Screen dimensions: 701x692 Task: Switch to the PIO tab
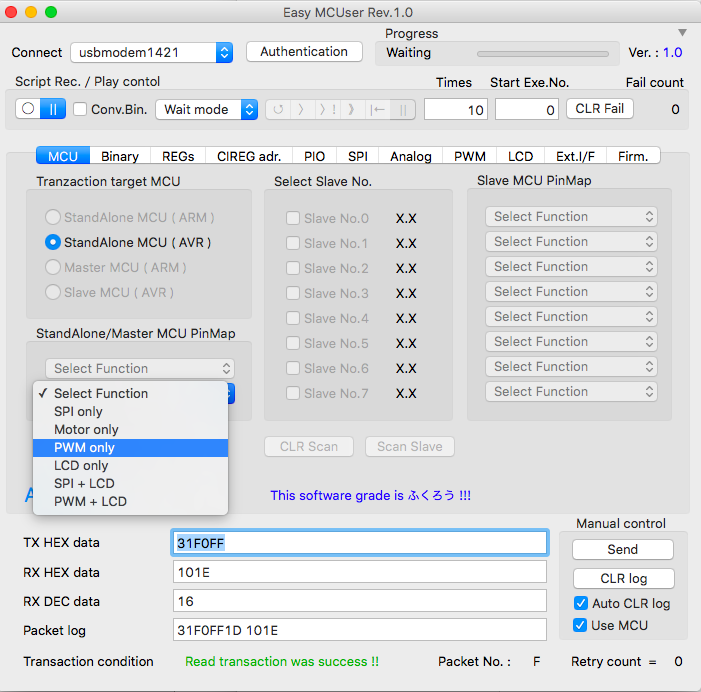click(x=314, y=156)
